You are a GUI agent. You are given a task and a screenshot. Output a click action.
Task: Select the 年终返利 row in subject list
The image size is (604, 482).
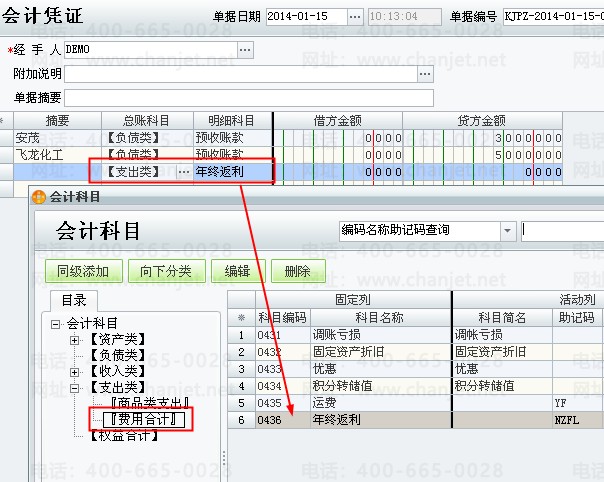[x=380, y=420]
